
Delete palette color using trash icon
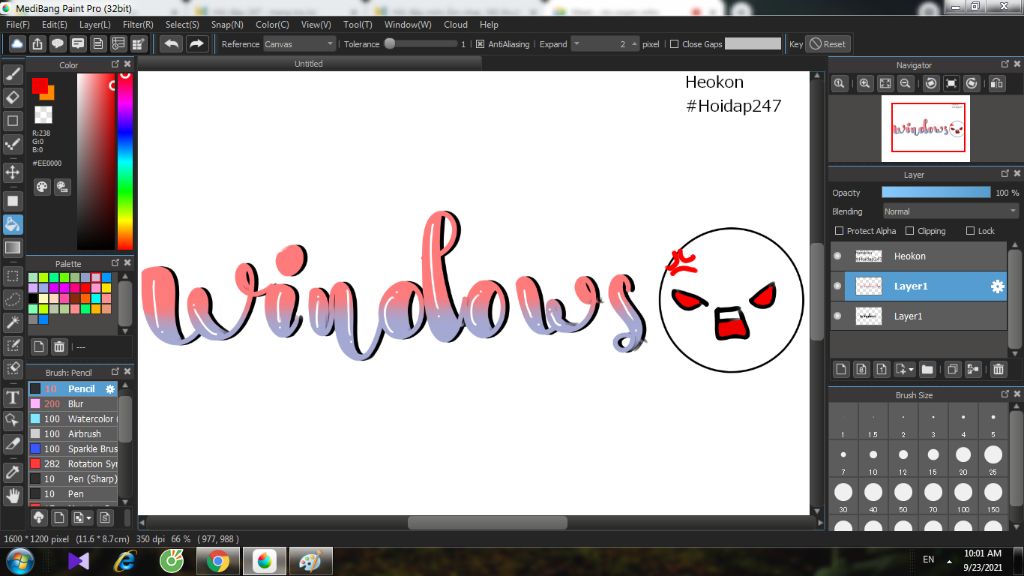[x=59, y=347]
